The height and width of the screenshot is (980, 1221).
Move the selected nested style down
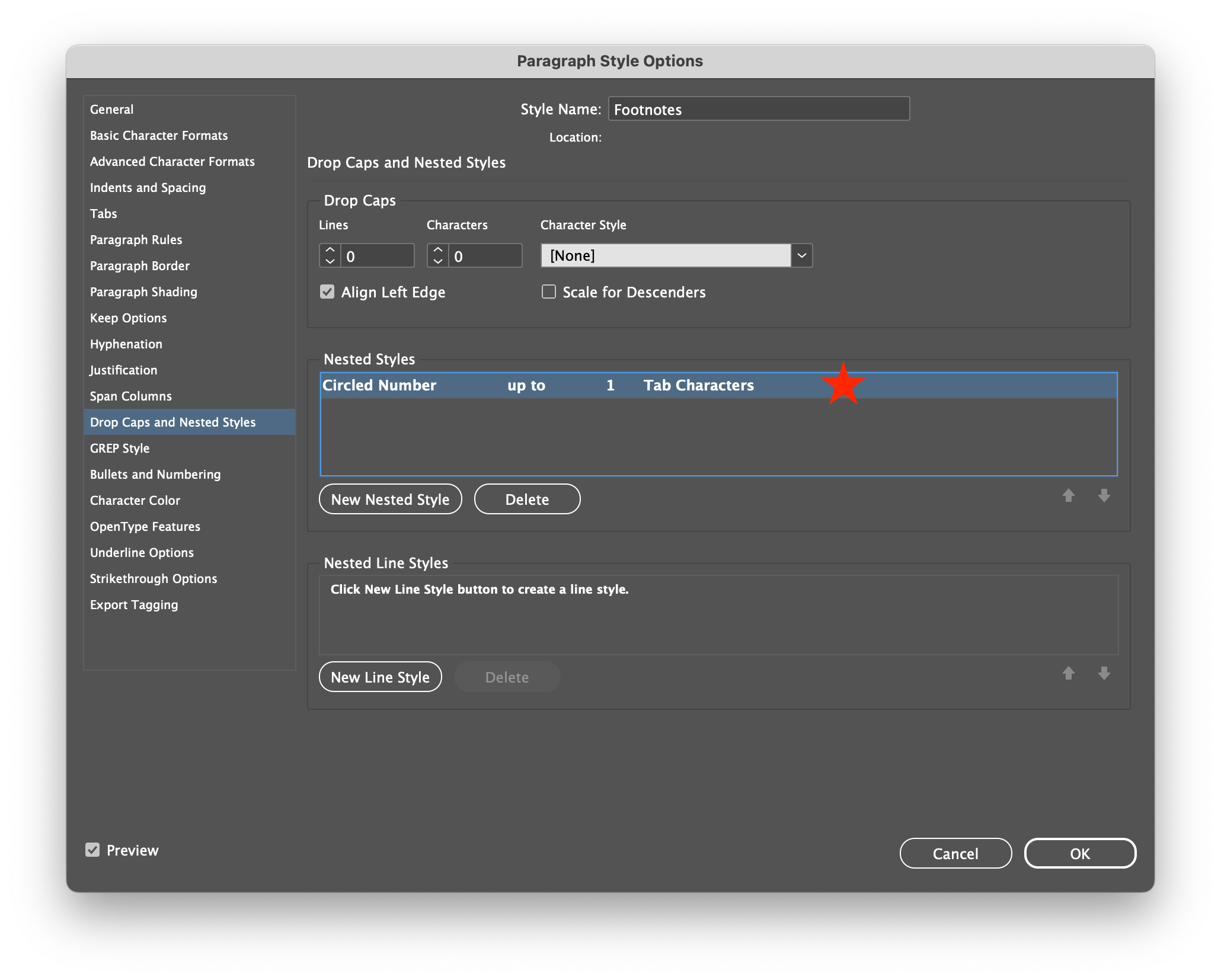(x=1104, y=496)
